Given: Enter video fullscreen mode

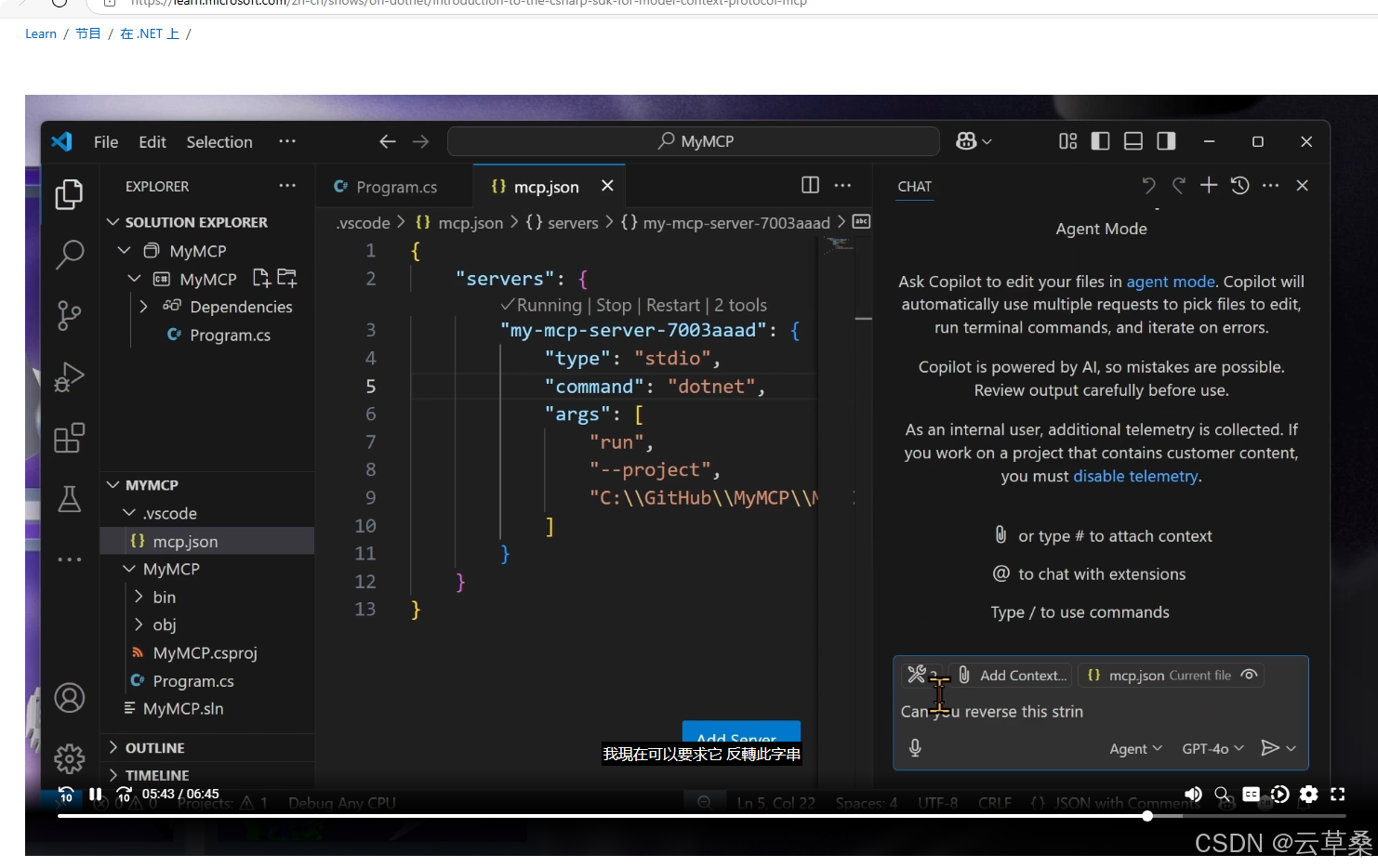Looking at the screenshot, I should (1338, 794).
